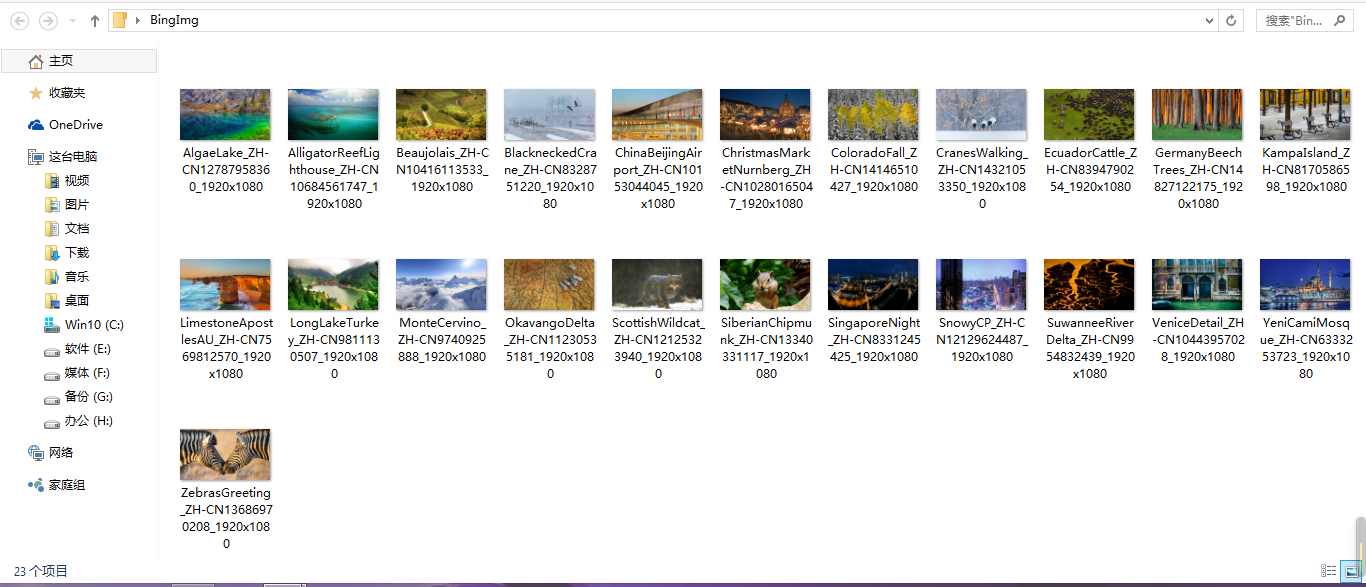Select LimestoneApostlesAU image thumbnail

click(225, 285)
